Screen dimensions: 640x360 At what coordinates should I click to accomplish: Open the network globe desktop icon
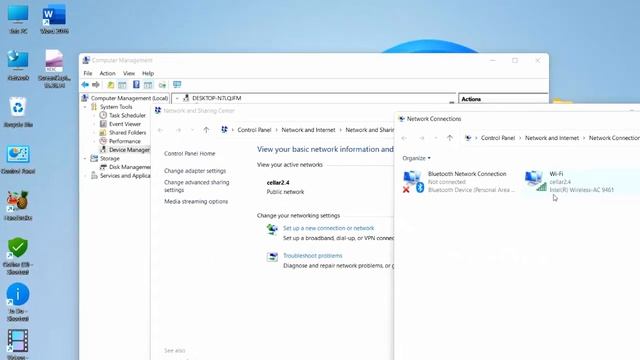(x=18, y=65)
